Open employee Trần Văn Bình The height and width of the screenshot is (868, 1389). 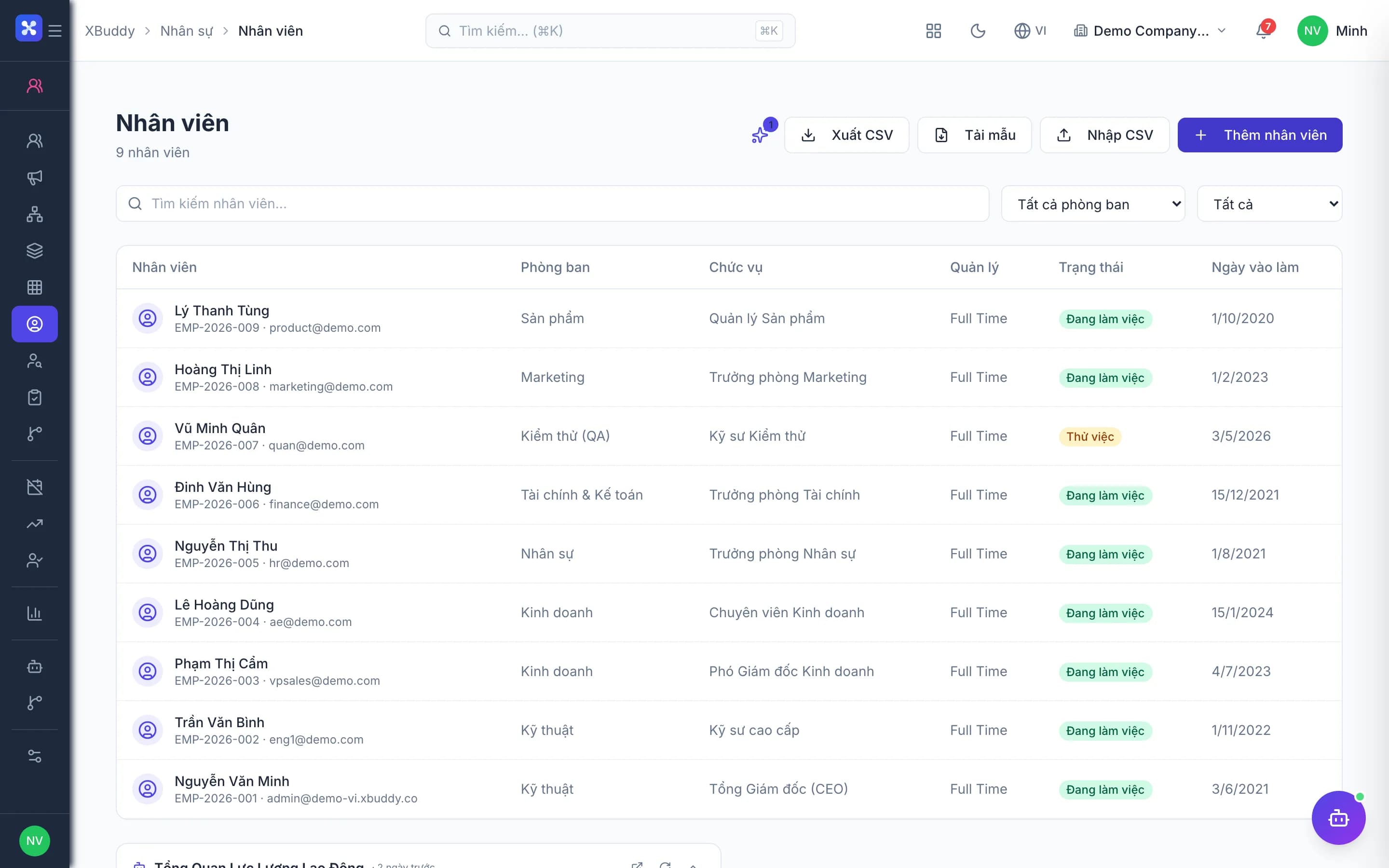[729, 730]
